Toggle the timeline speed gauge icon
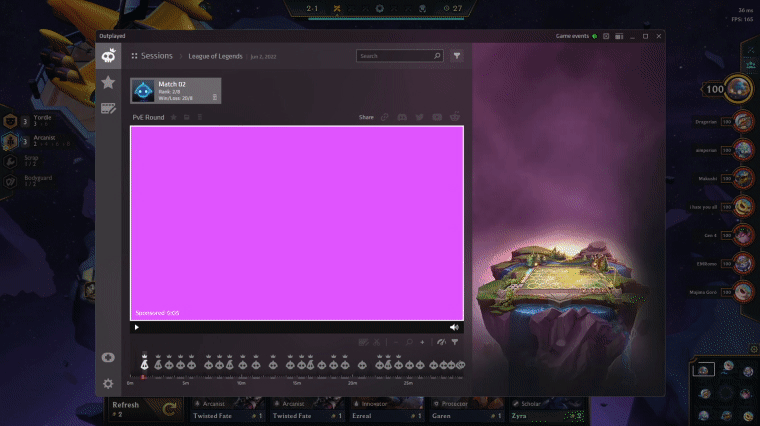Viewport: 760px width, 426px height. coord(441,342)
